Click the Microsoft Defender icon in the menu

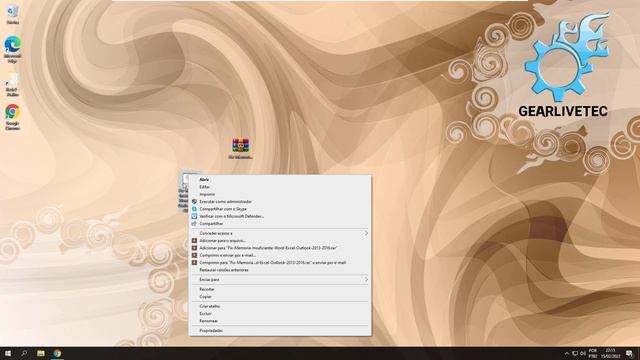[x=194, y=216]
